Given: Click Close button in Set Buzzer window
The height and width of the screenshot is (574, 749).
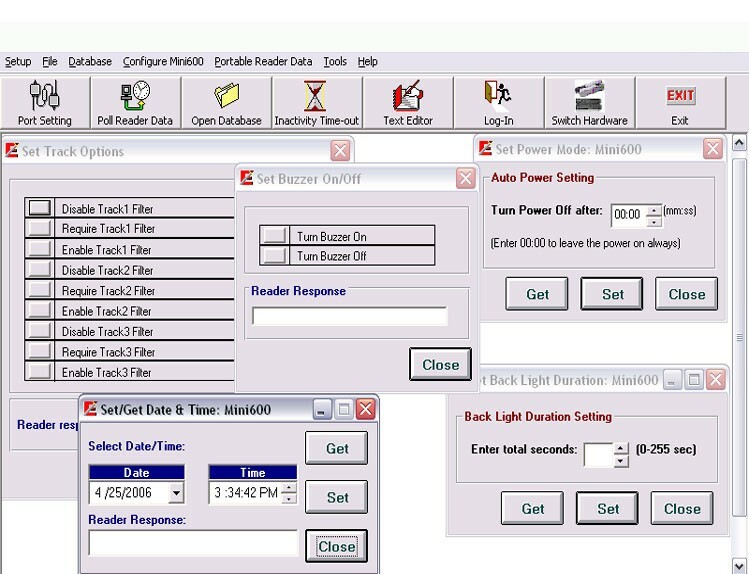Looking at the screenshot, I should click(x=440, y=364).
